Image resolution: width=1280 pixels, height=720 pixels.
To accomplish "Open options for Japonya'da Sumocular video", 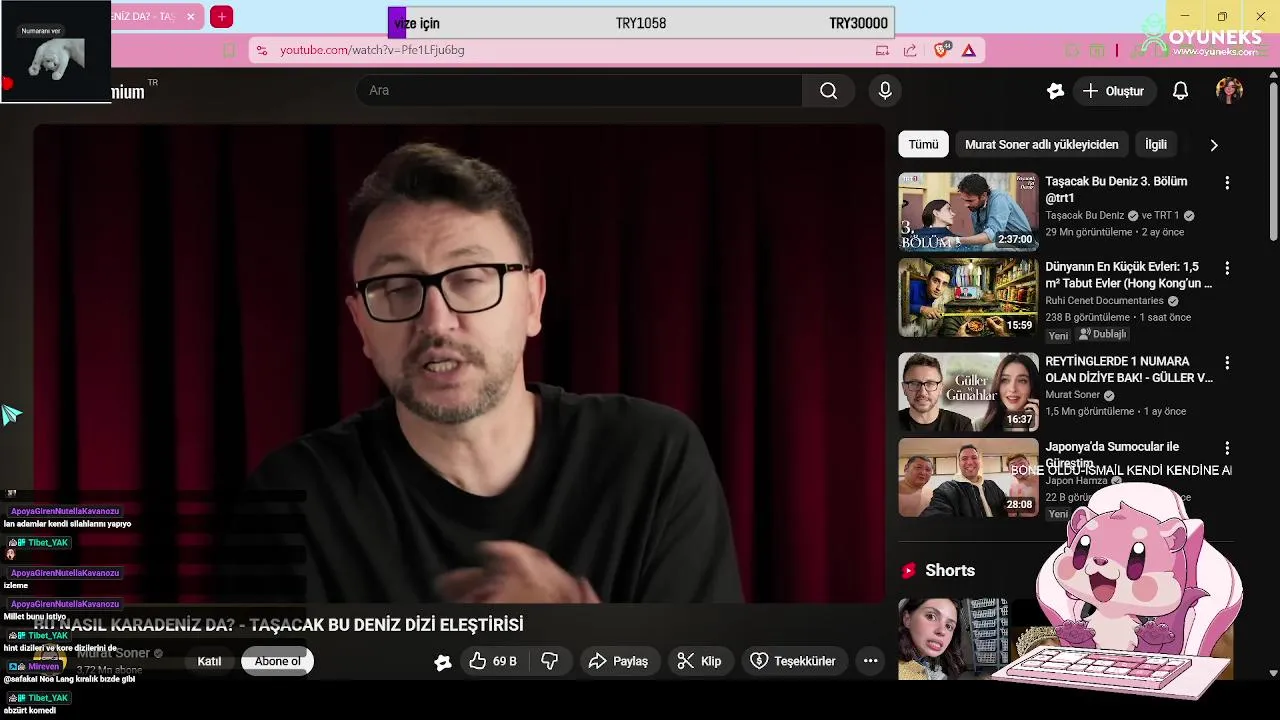I will 1227,449.
